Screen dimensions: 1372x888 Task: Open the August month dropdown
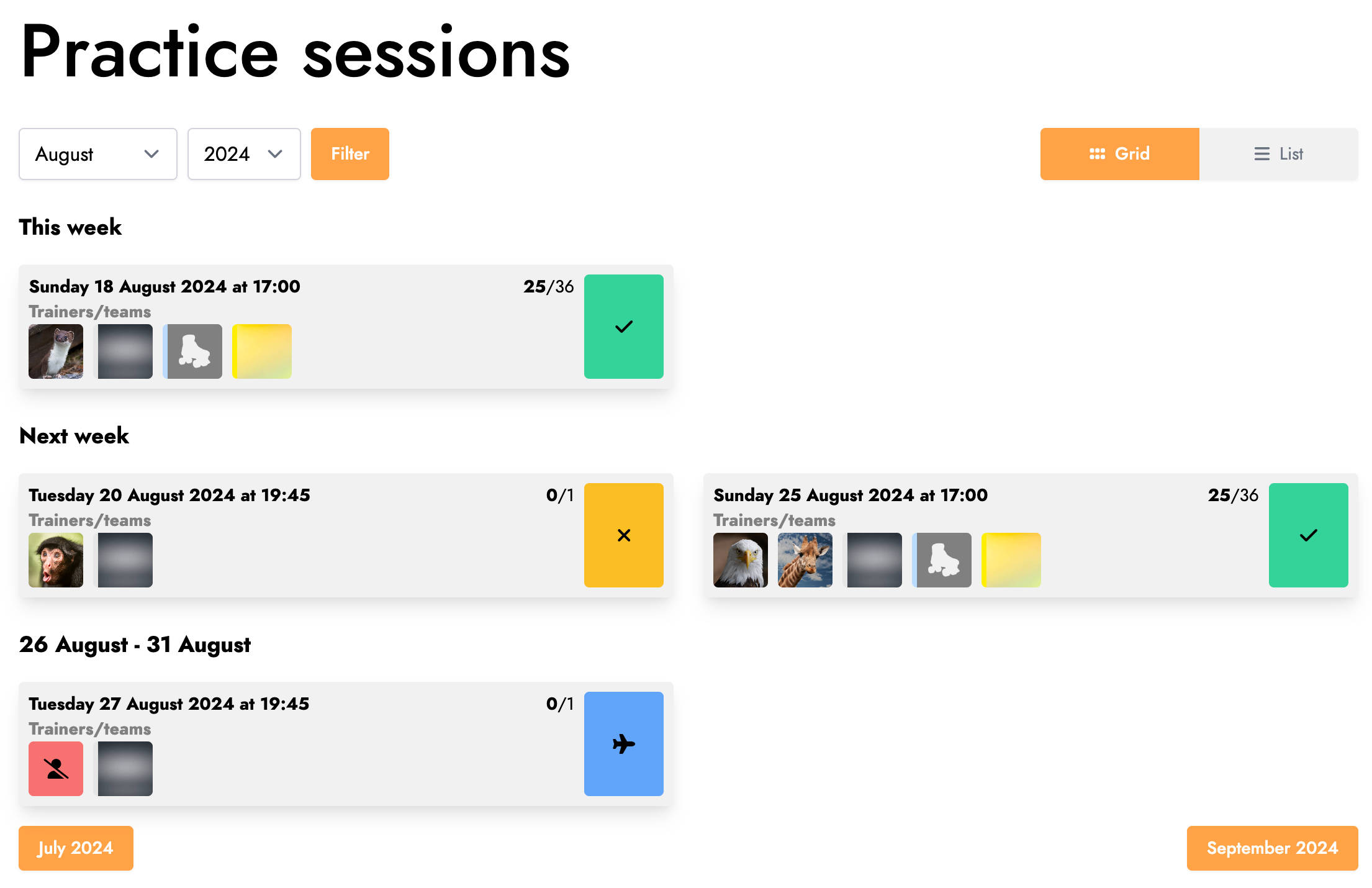point(98,154)
